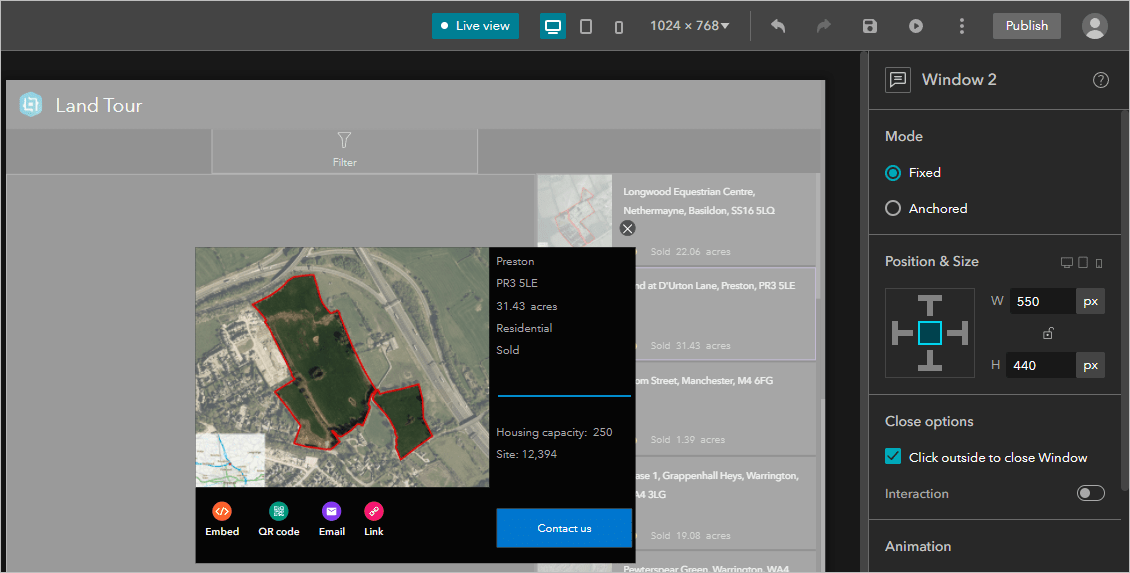Click the Longwood Equestrian Centre thumbnail image

click(574, 212)
